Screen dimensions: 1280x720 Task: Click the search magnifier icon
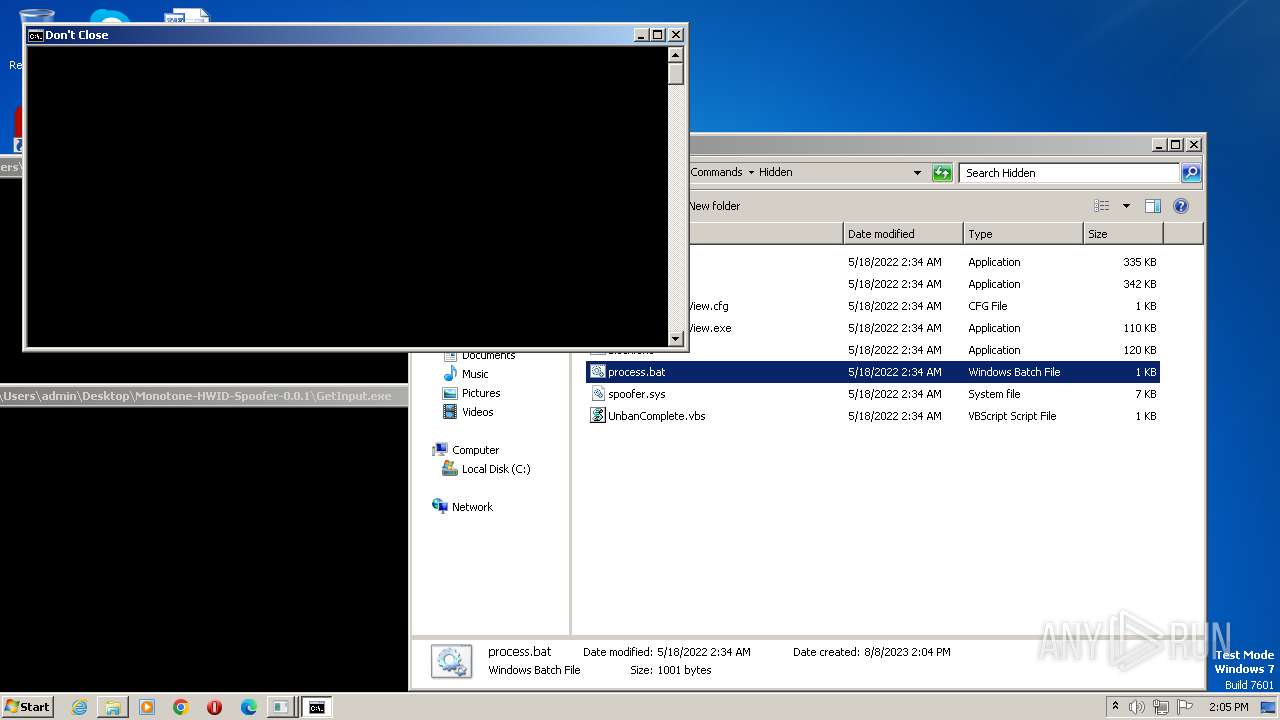coord(1190,172)
